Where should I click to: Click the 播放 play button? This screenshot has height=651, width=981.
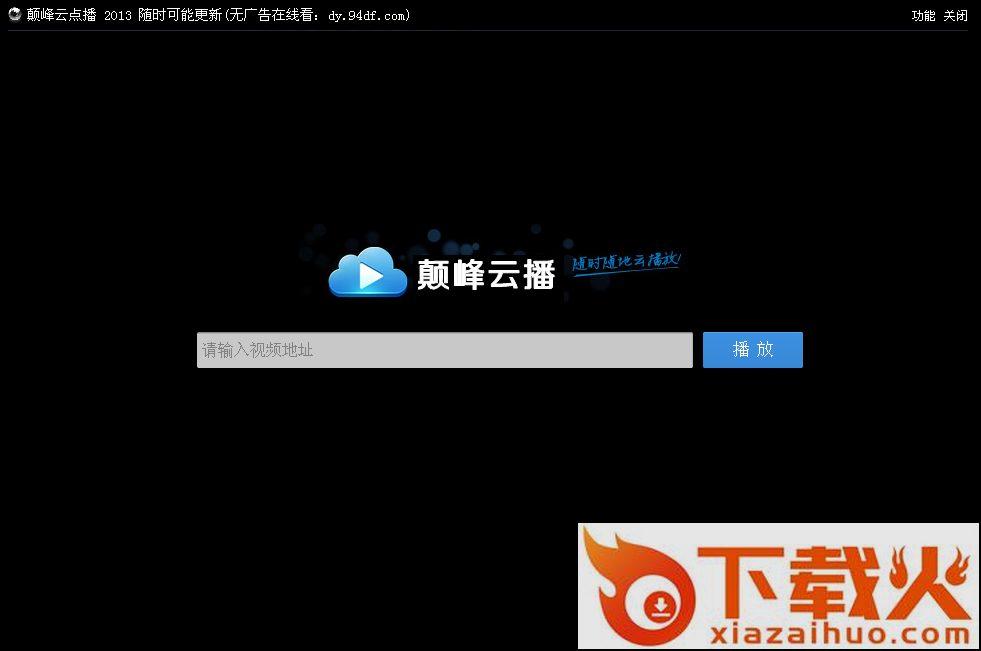pos(753,350)
